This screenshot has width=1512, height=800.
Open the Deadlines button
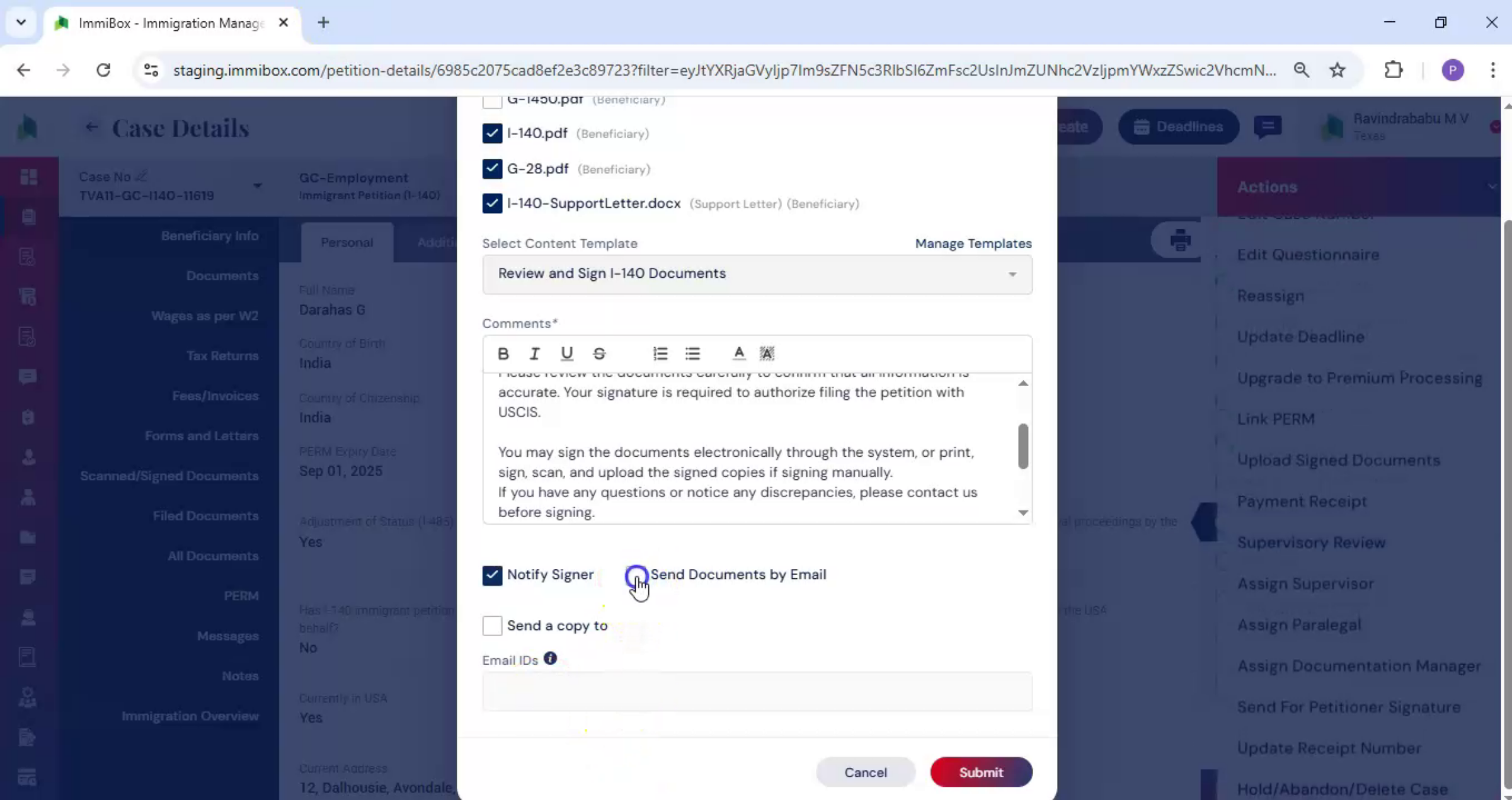point(1178,127)
